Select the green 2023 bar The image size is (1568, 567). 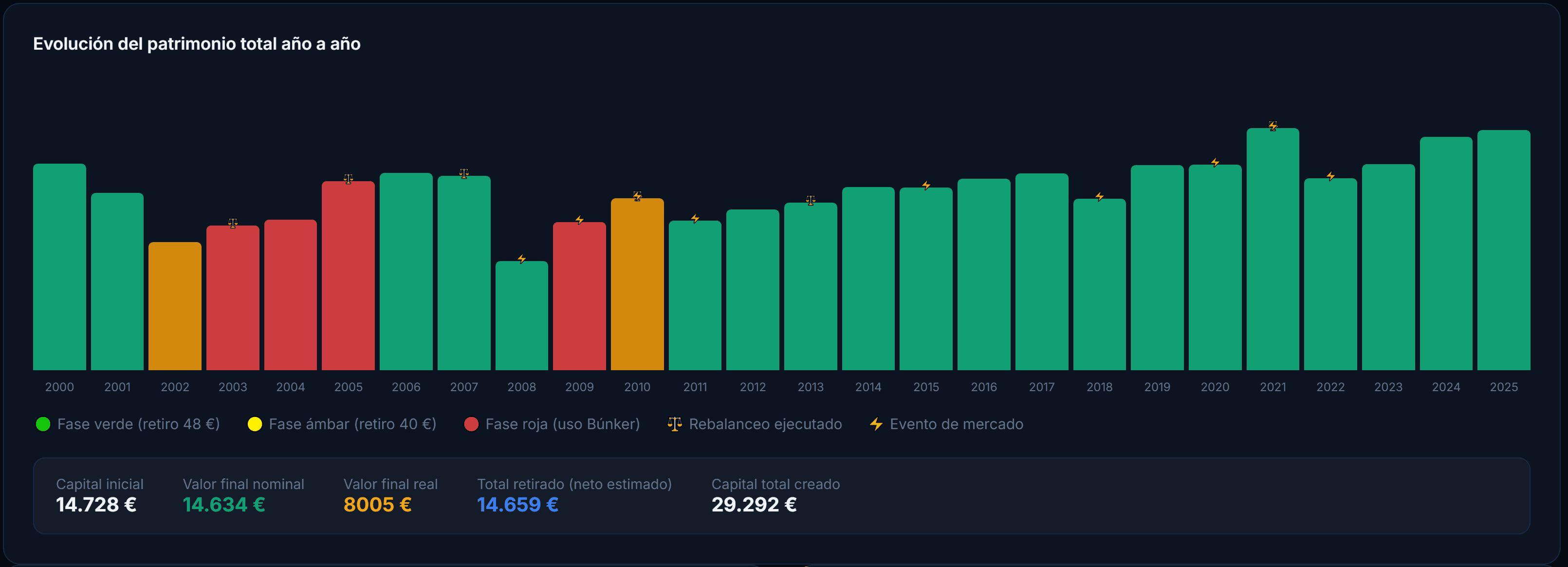point(1388,267)
